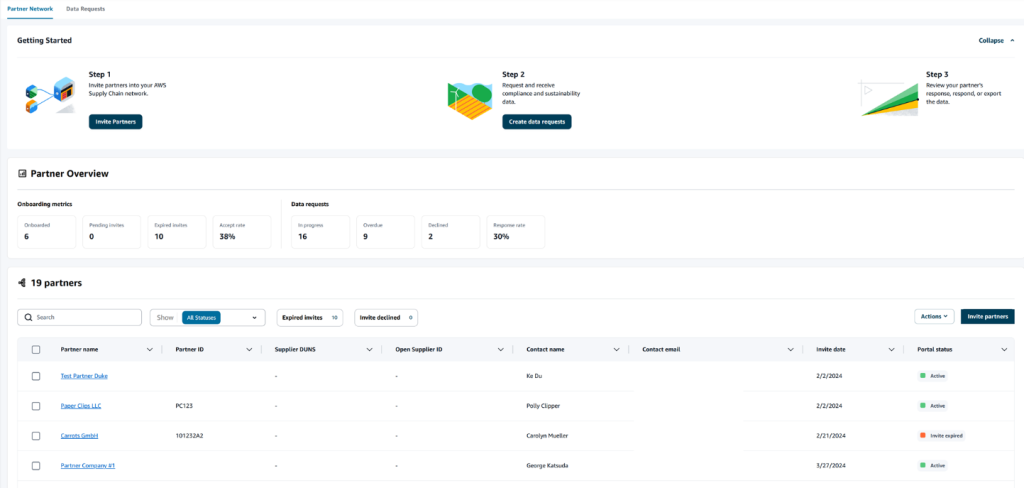Switch to the Data Requests tab
Image resolution: width=1024 pixels, height=488 pixels.
(x=86, y=9)
